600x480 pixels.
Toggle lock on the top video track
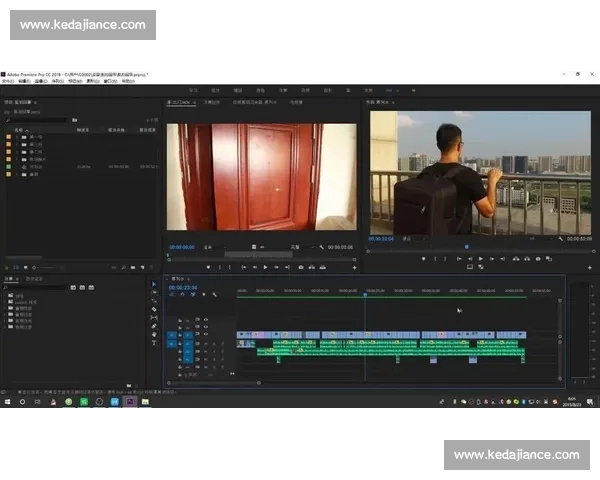click(181, 319)
